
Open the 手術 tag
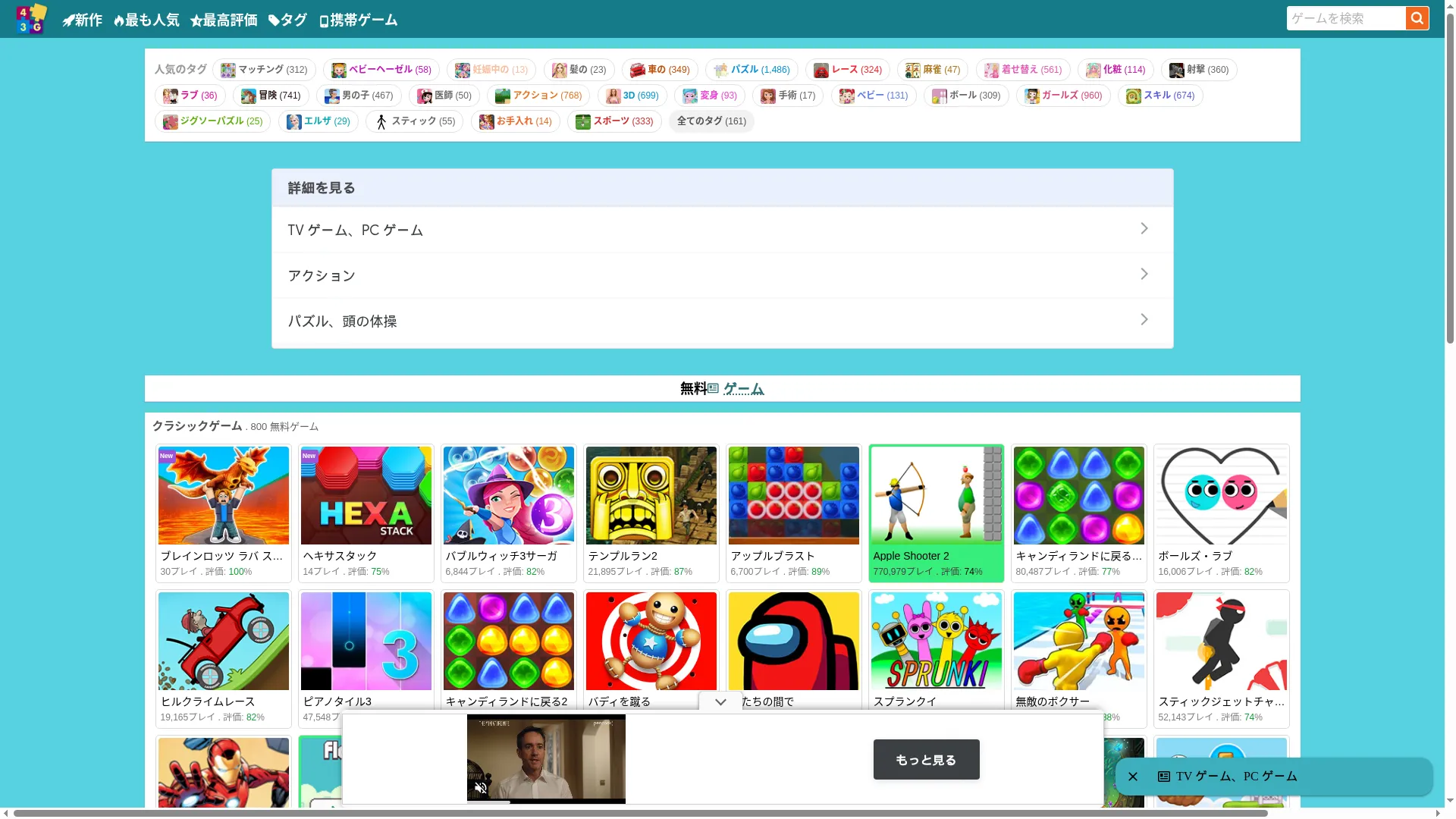[x=788, y=96]
